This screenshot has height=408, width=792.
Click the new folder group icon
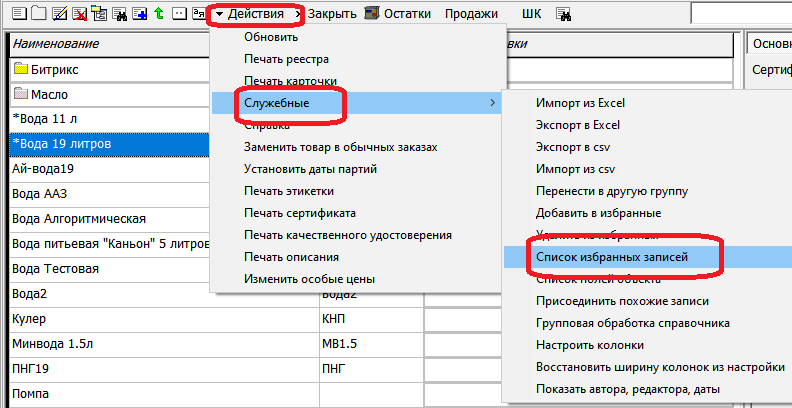click(x=38, y=14)
